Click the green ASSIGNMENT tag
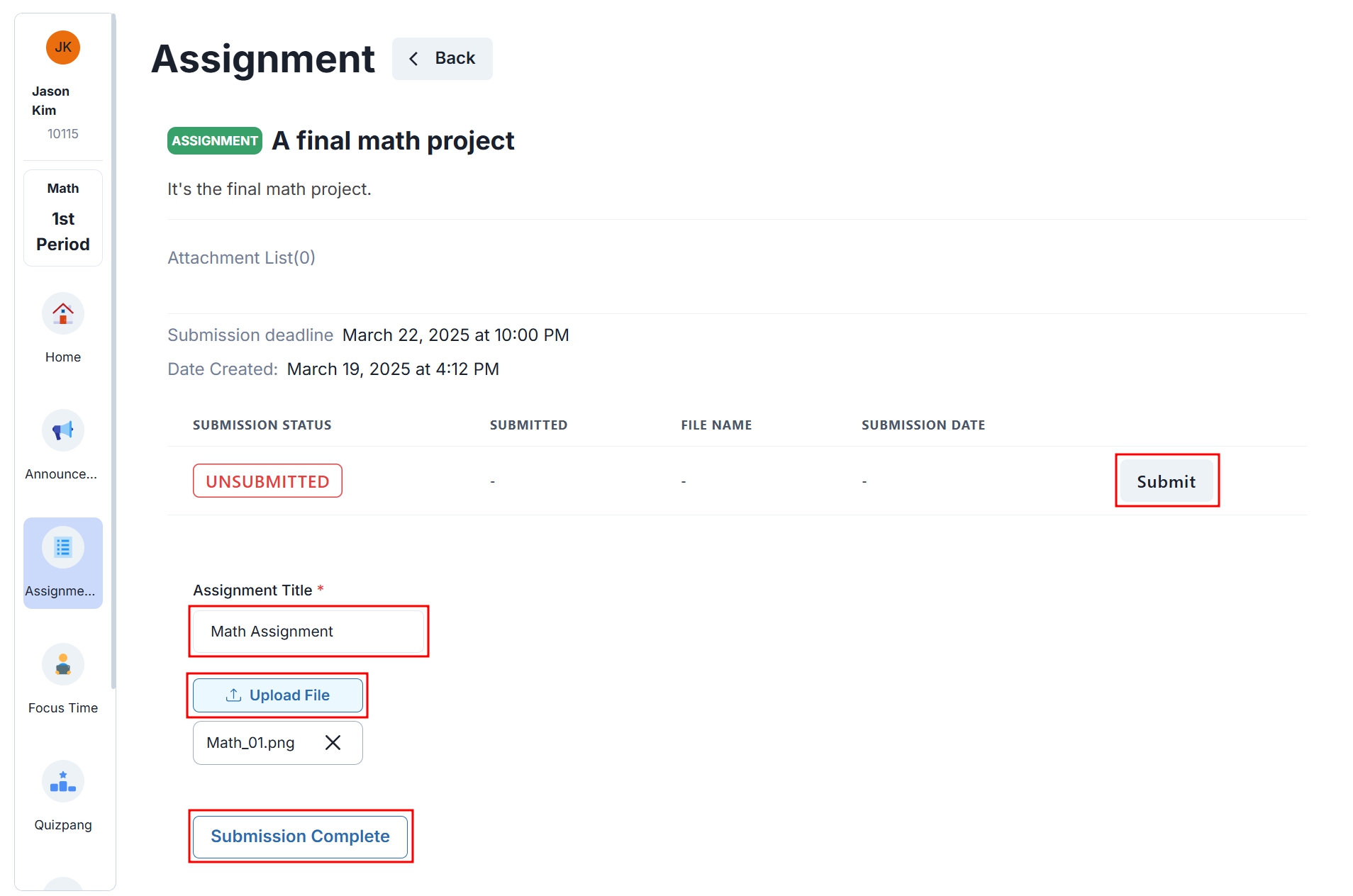This screenshot has width=1353, height=896. click(x=215, y=141)
